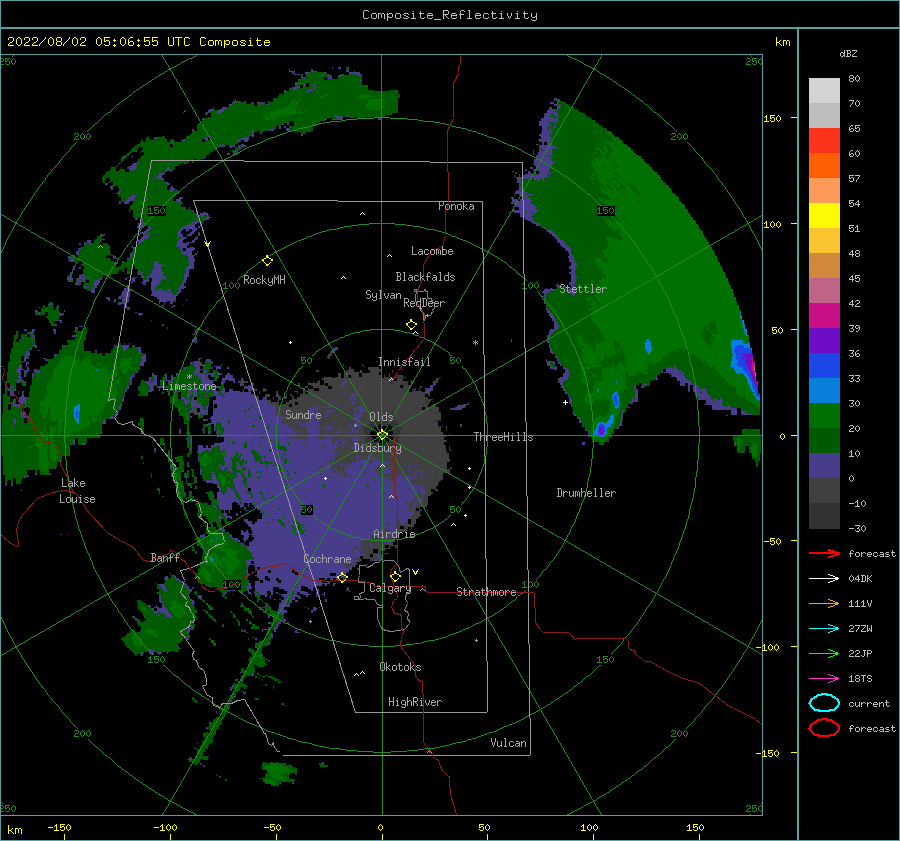
Task: Click the Blackfalds city label
Action: 425,277
